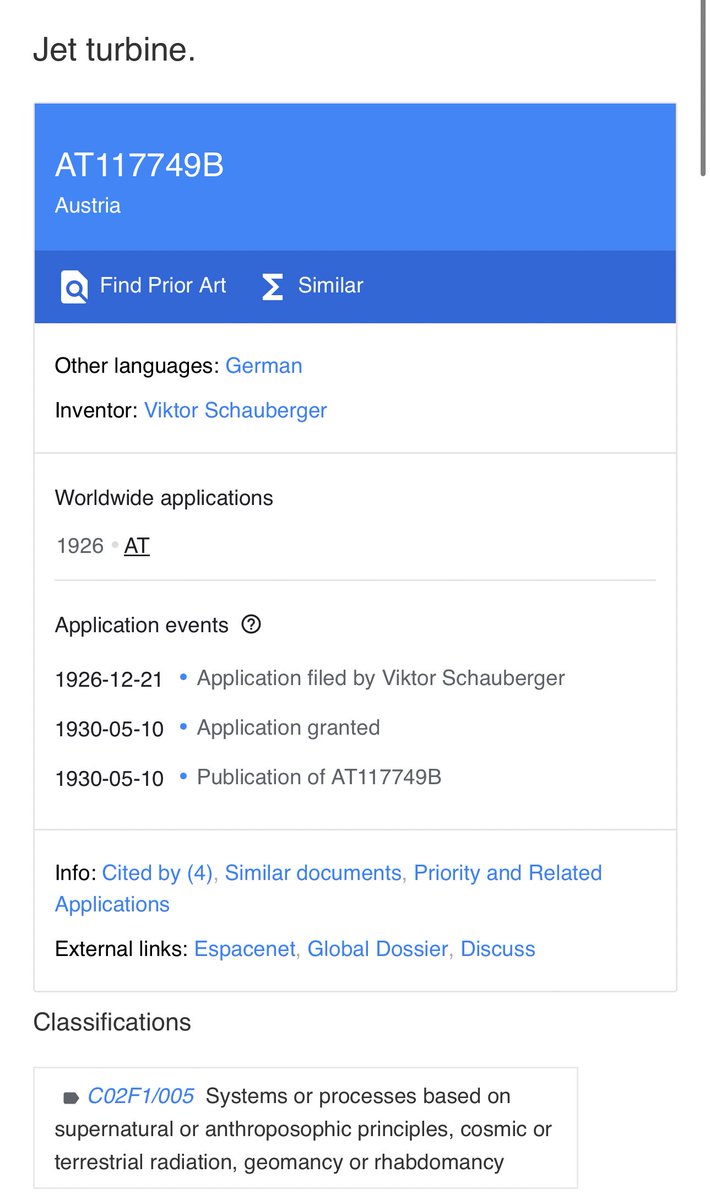Jump to Similar documents
The width and height of the screenshot is (710, 1200).
coord(312,873)
